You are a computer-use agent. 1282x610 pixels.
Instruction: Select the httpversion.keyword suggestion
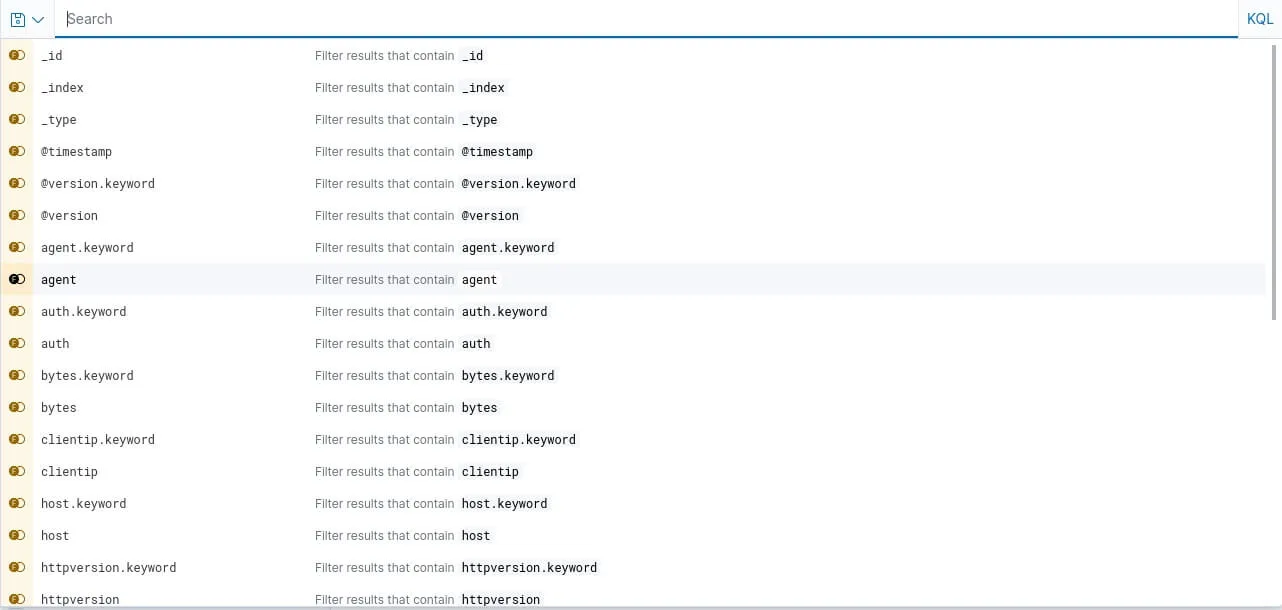pos(633,568)
